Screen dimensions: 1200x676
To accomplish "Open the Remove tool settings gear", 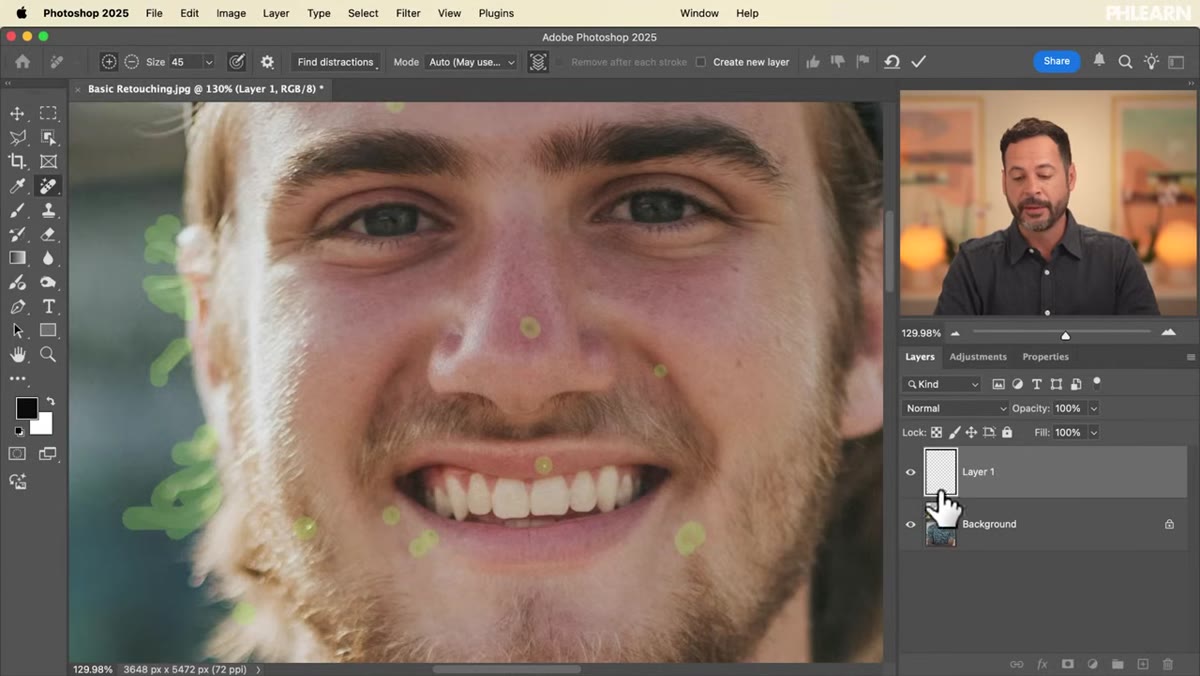I will 267,62.
